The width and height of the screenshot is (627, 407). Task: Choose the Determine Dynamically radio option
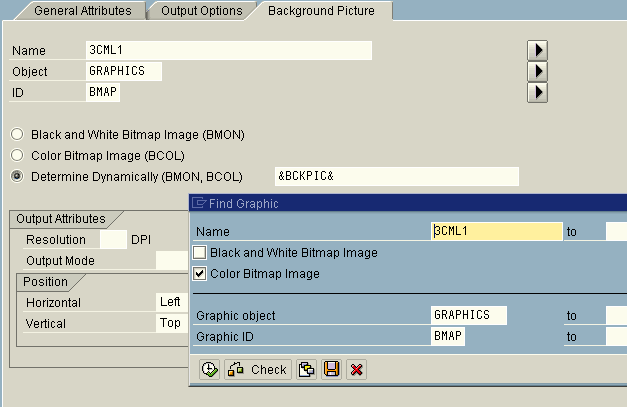coord(17,176)
